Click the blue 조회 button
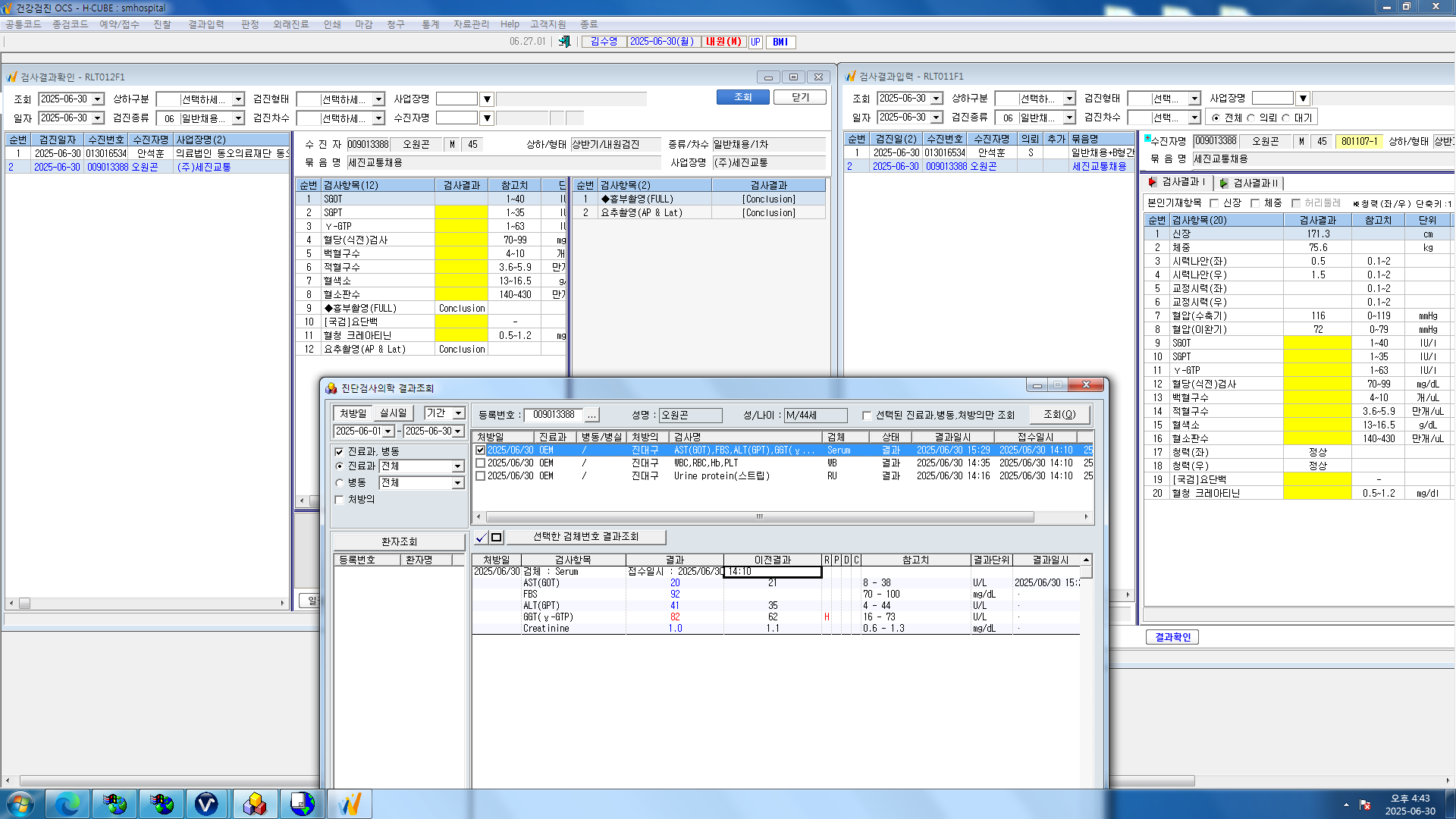 point(742,97)
